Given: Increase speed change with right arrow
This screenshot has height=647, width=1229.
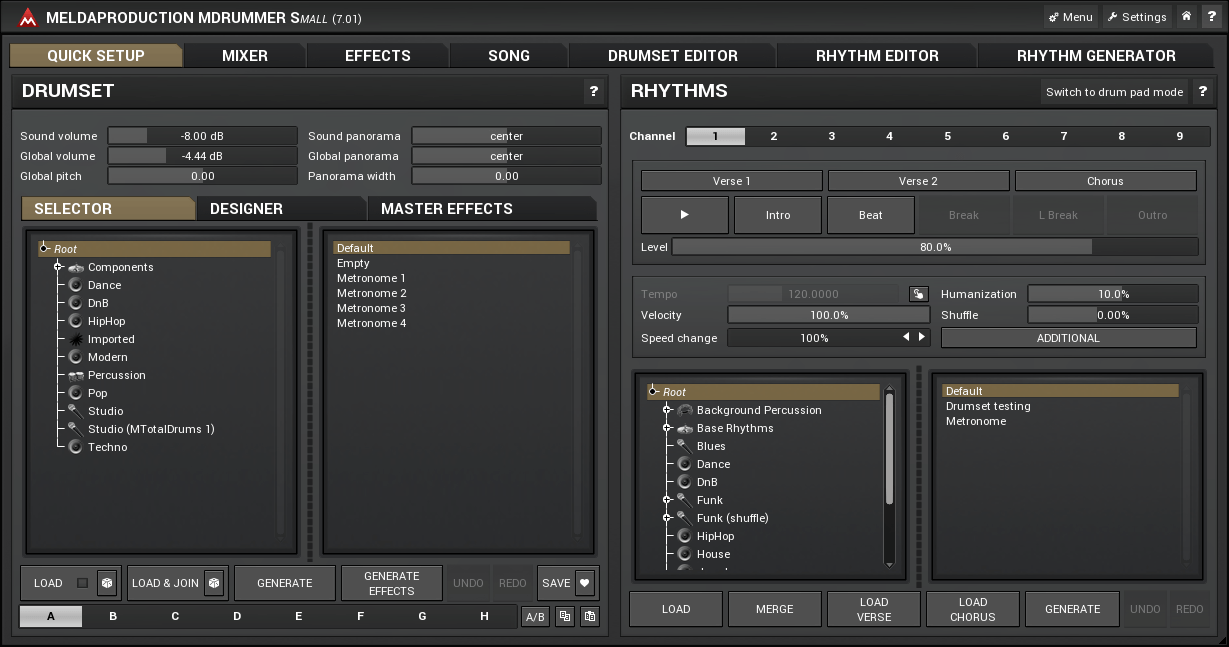Looking at the screenshot, I should (x=922, y=338).
